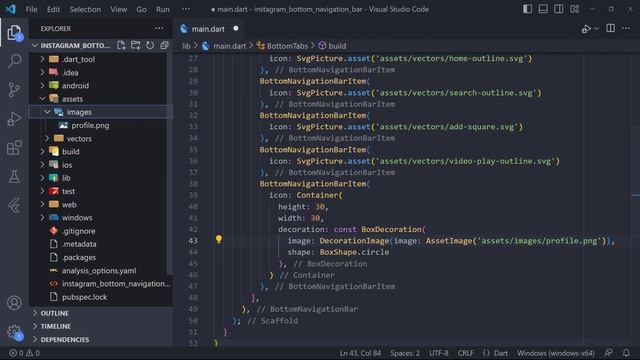Open the Run menu
This screenshot has width=640, height=360.
point(162,9)
